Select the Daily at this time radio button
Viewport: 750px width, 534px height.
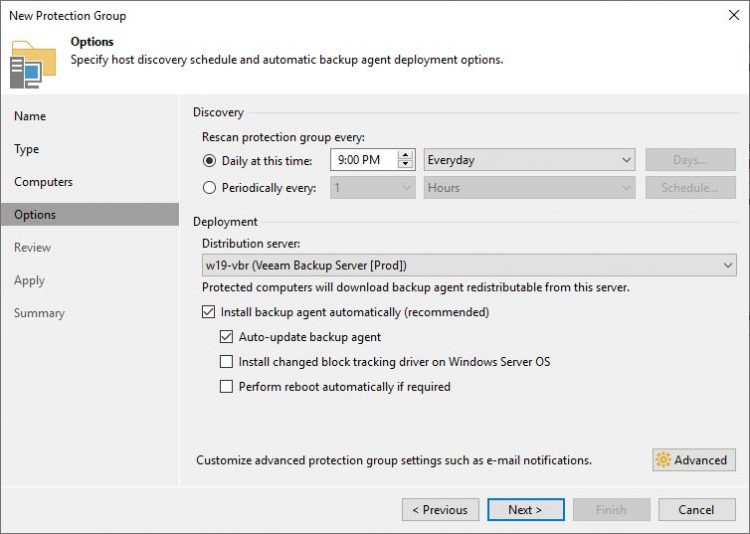(209, 161)
